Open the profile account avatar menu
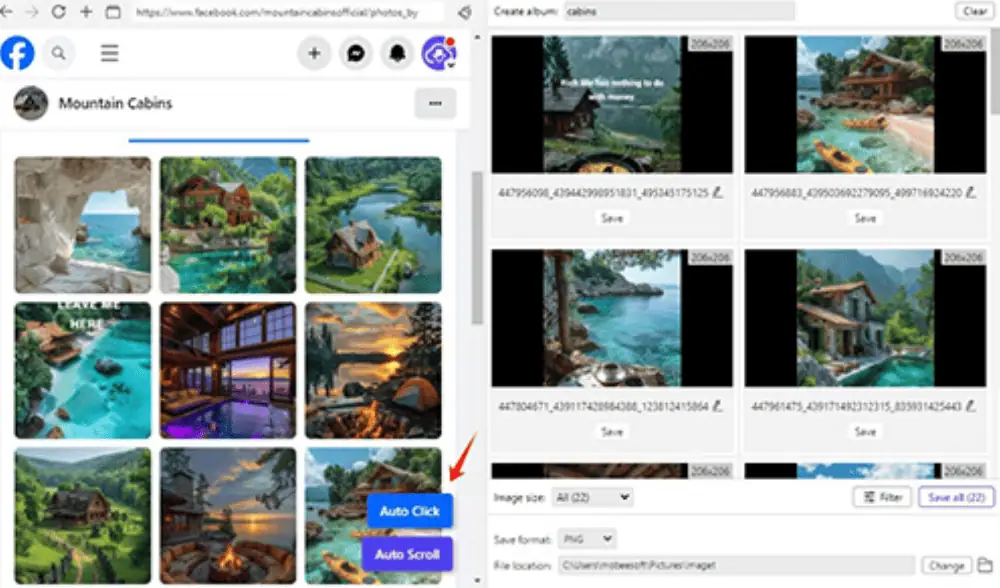 (x=438, y=53)
